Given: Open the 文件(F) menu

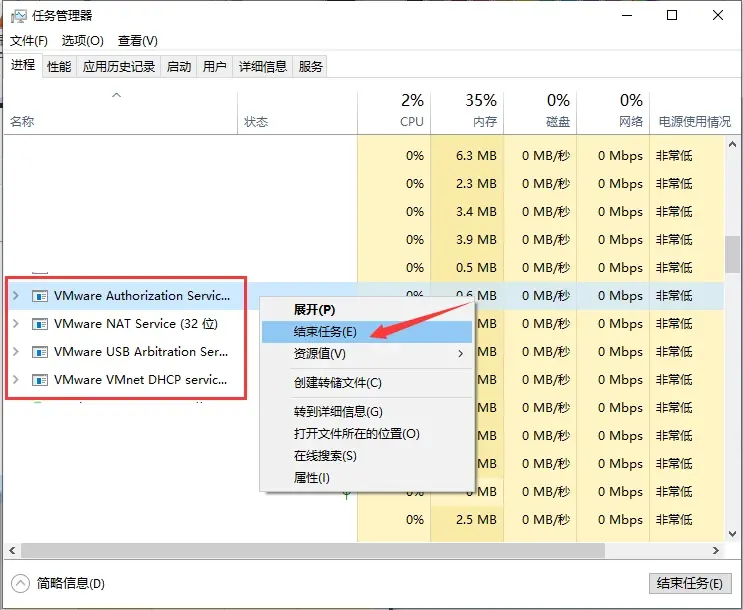Looking at the screenshot, I should [29, 41].
